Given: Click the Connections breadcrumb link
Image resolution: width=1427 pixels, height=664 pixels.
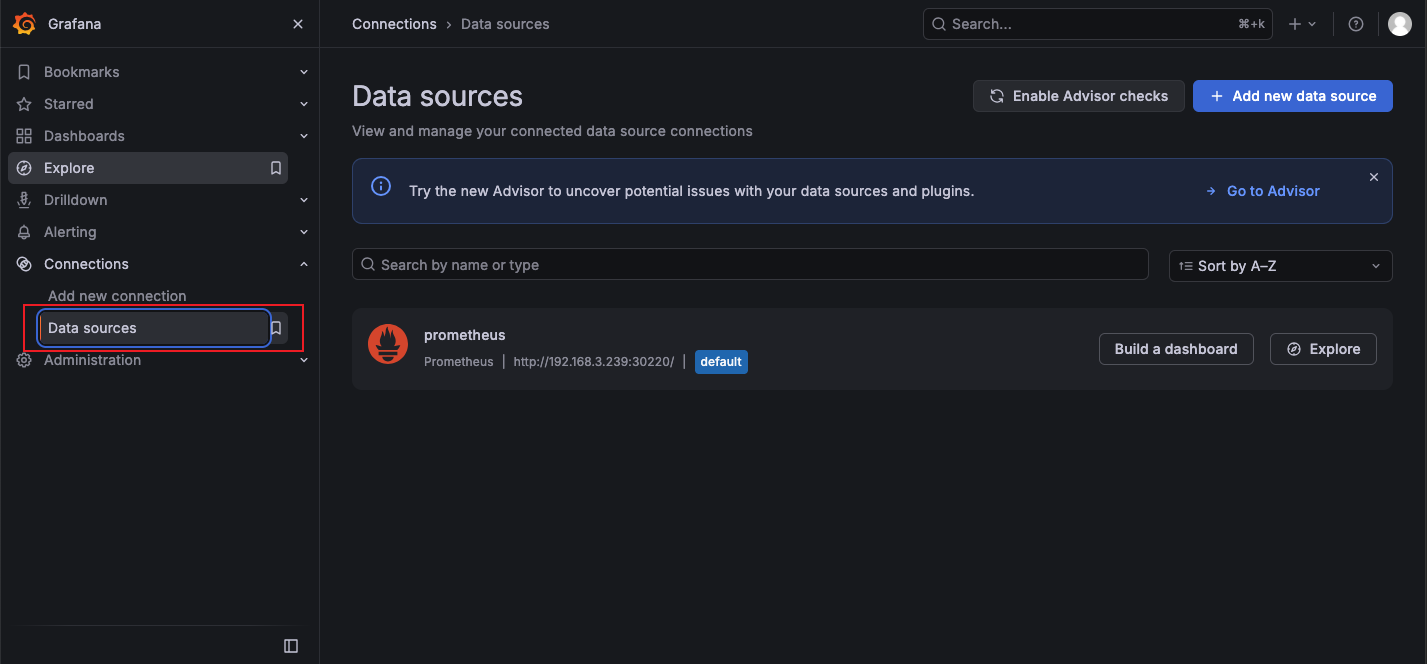Looking at the screenshot, I should pos(394,24).
